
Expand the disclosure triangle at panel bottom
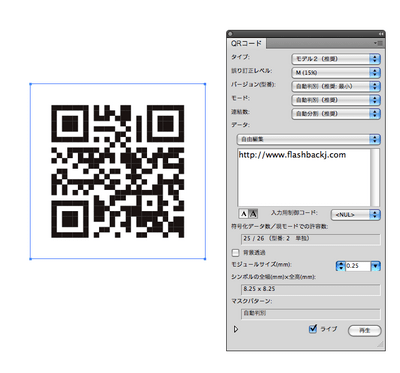[236, 329]
